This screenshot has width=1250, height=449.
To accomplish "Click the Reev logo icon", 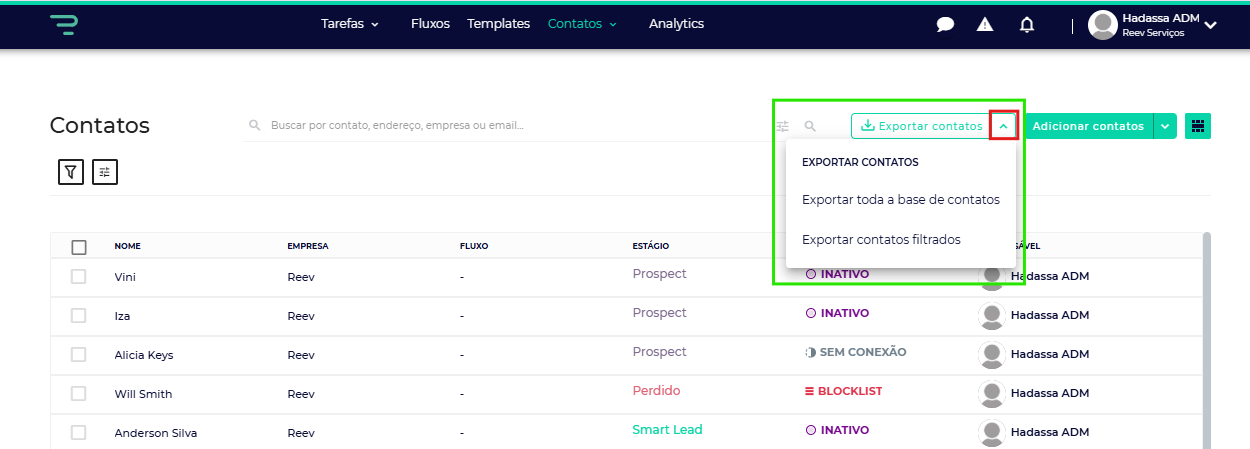I will pos(64,25).
